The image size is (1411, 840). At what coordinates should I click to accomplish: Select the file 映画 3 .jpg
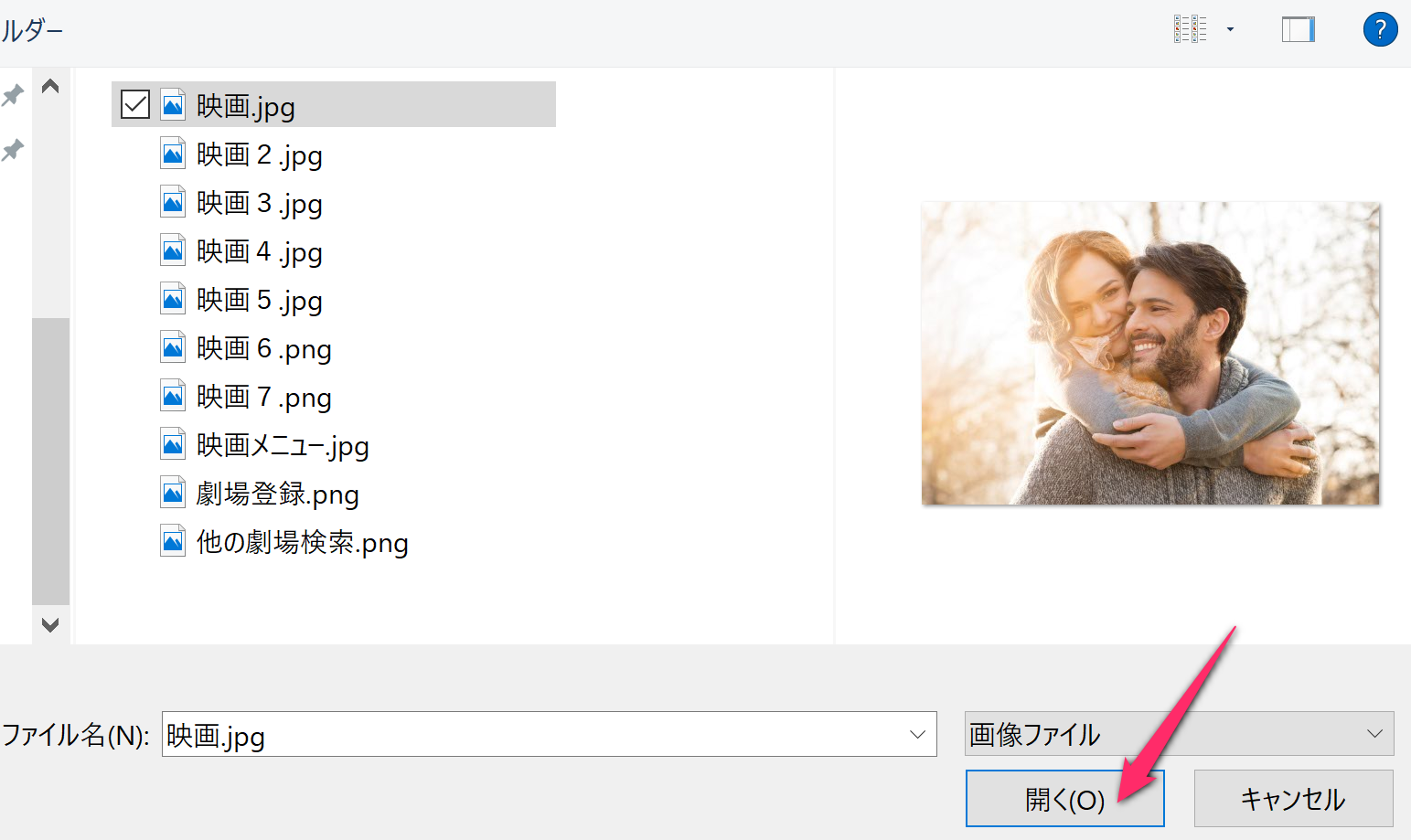coord(260,203)
